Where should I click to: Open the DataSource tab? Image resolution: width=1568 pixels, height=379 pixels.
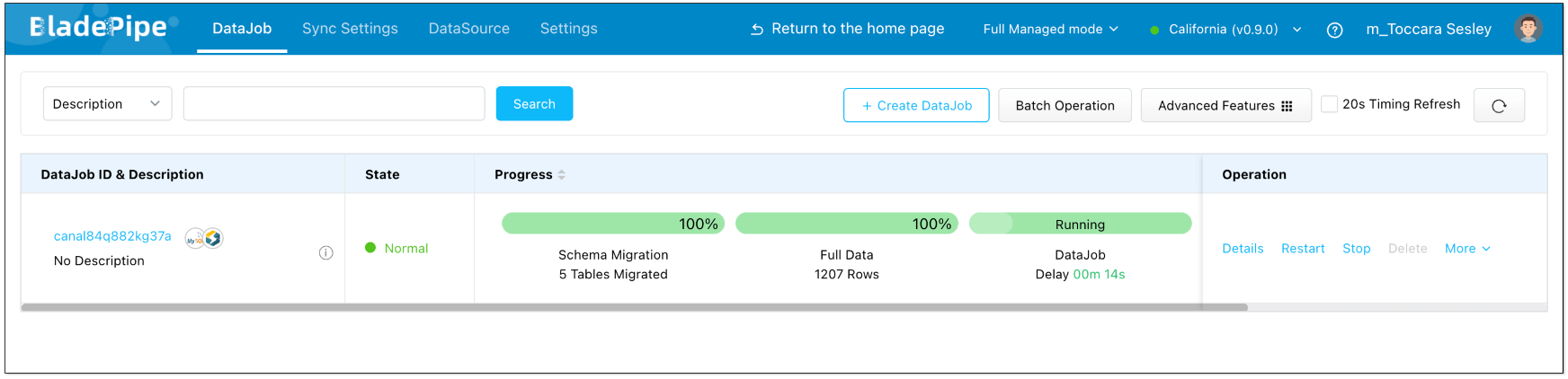pyautogui.click(x=468, y=29)
